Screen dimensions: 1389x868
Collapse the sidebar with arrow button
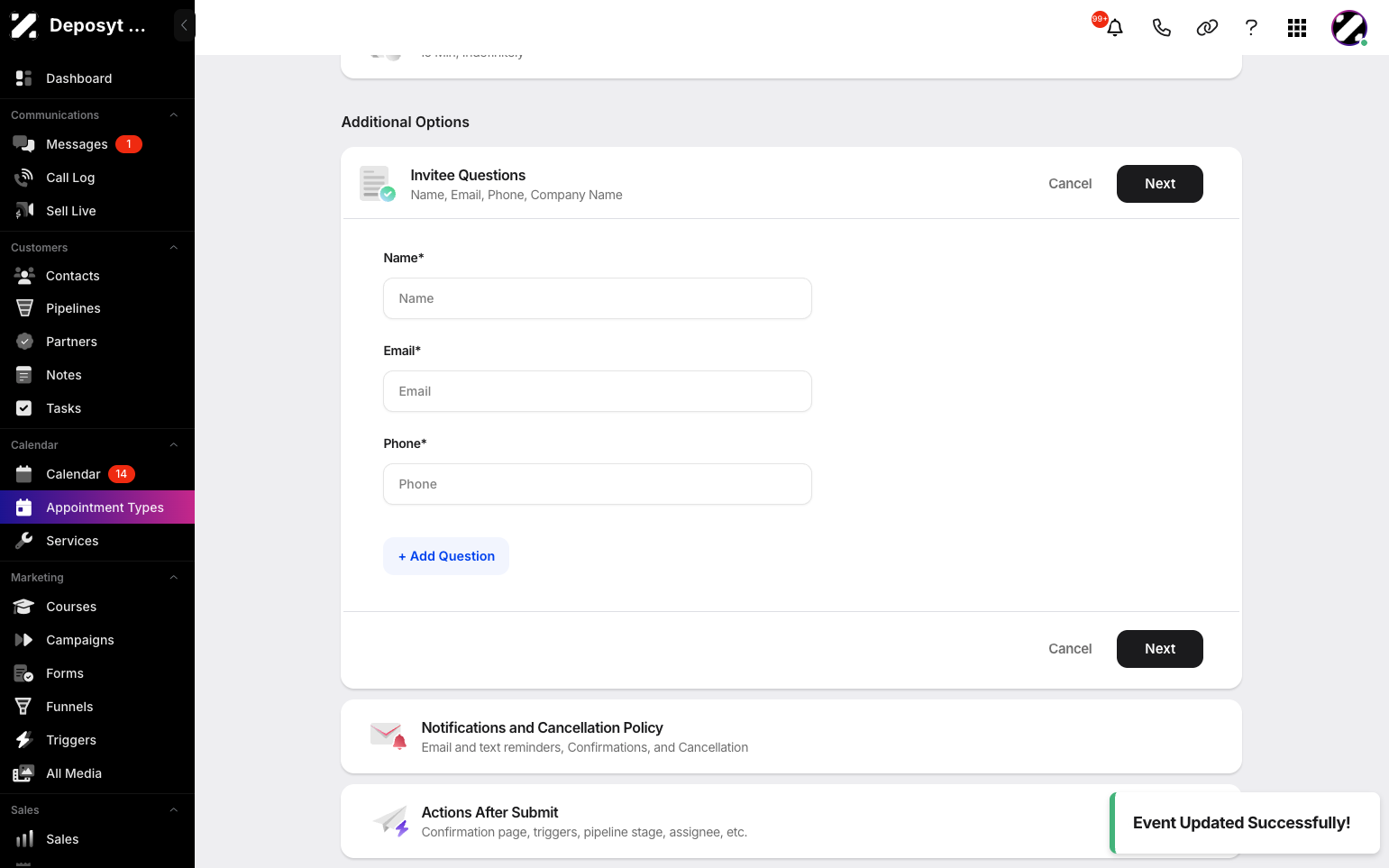pos(184,25)
